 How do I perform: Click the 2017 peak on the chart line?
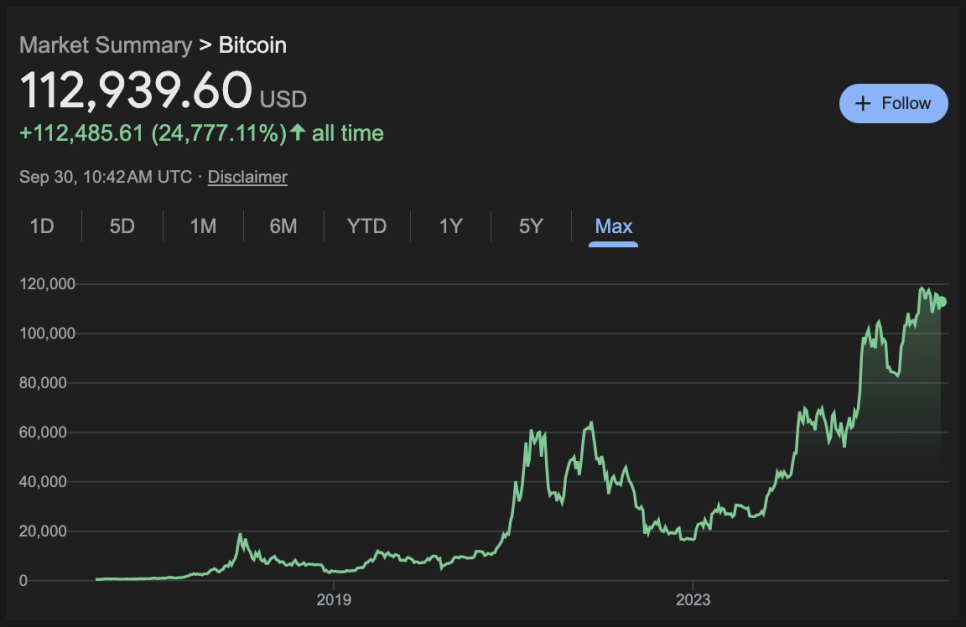click(x=240, y=535)
